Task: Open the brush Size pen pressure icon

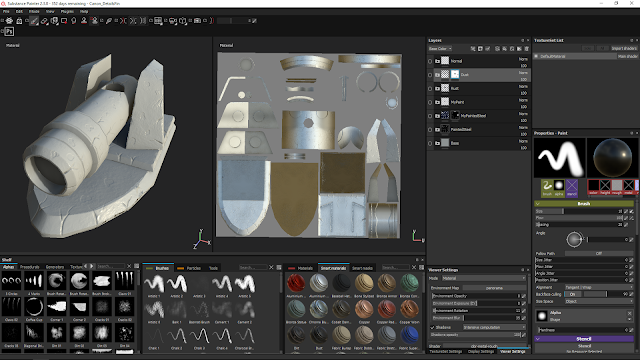Action: [x=631, y=211]
